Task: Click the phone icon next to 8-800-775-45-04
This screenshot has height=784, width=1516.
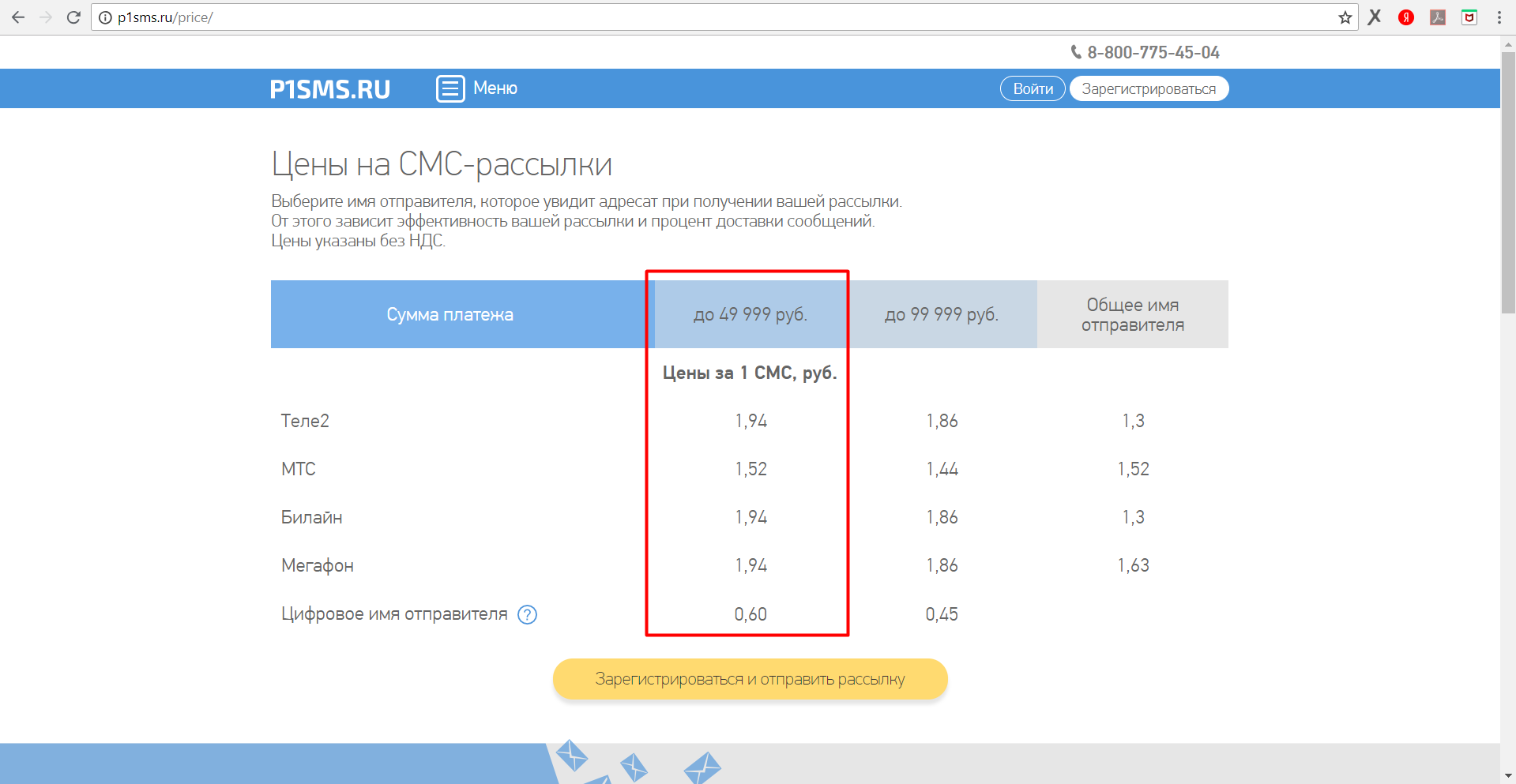Action: coord(1075,52)
